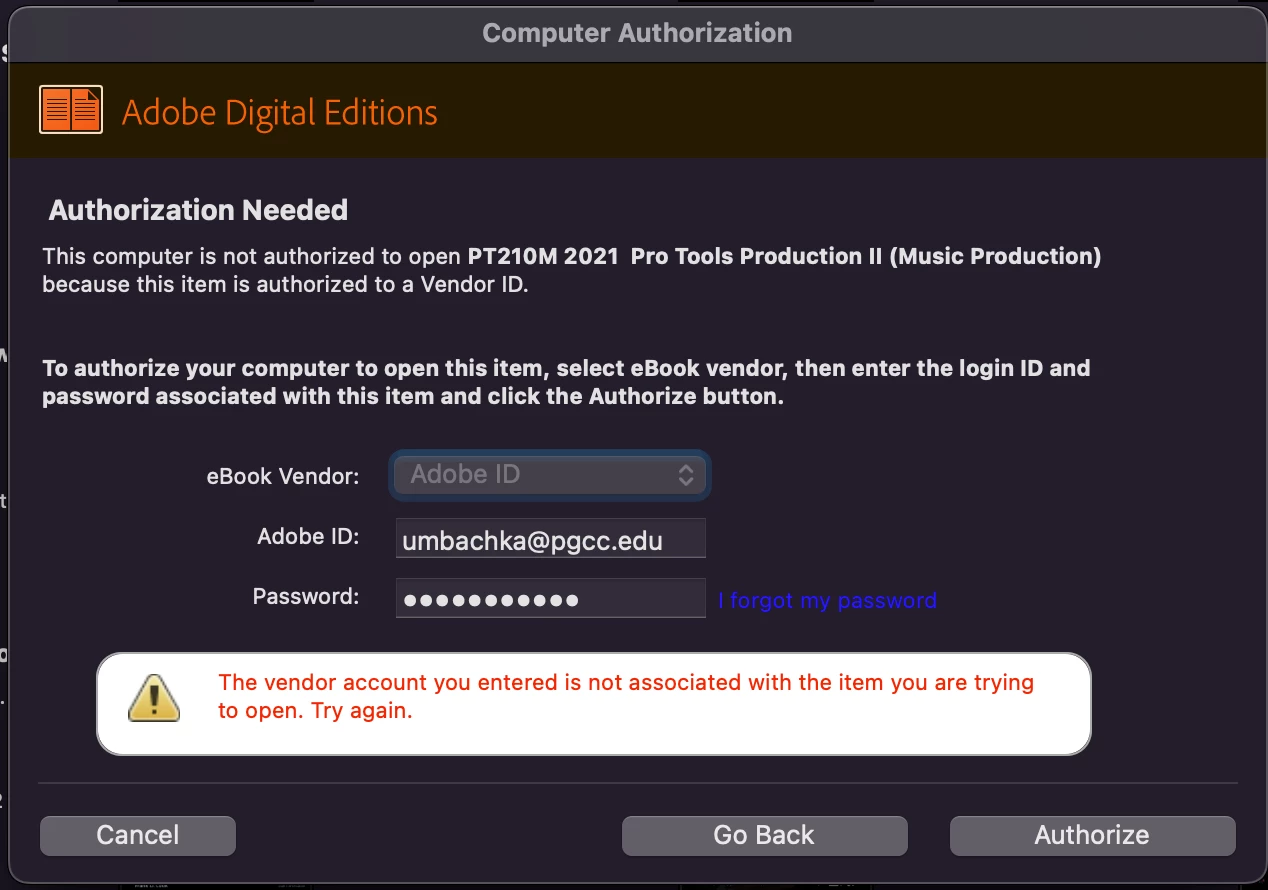Click the Authorize button
Viewport: 1268px width, 890px height.
click(x=1092, y=835)
